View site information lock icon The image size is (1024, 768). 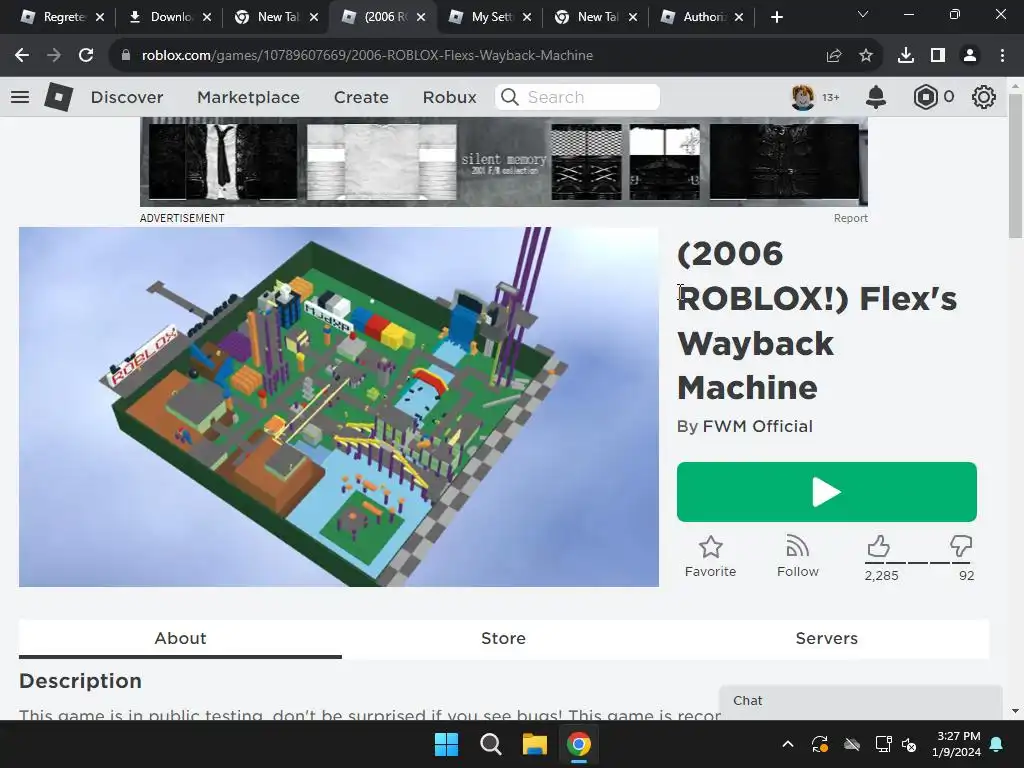point(126,56)
